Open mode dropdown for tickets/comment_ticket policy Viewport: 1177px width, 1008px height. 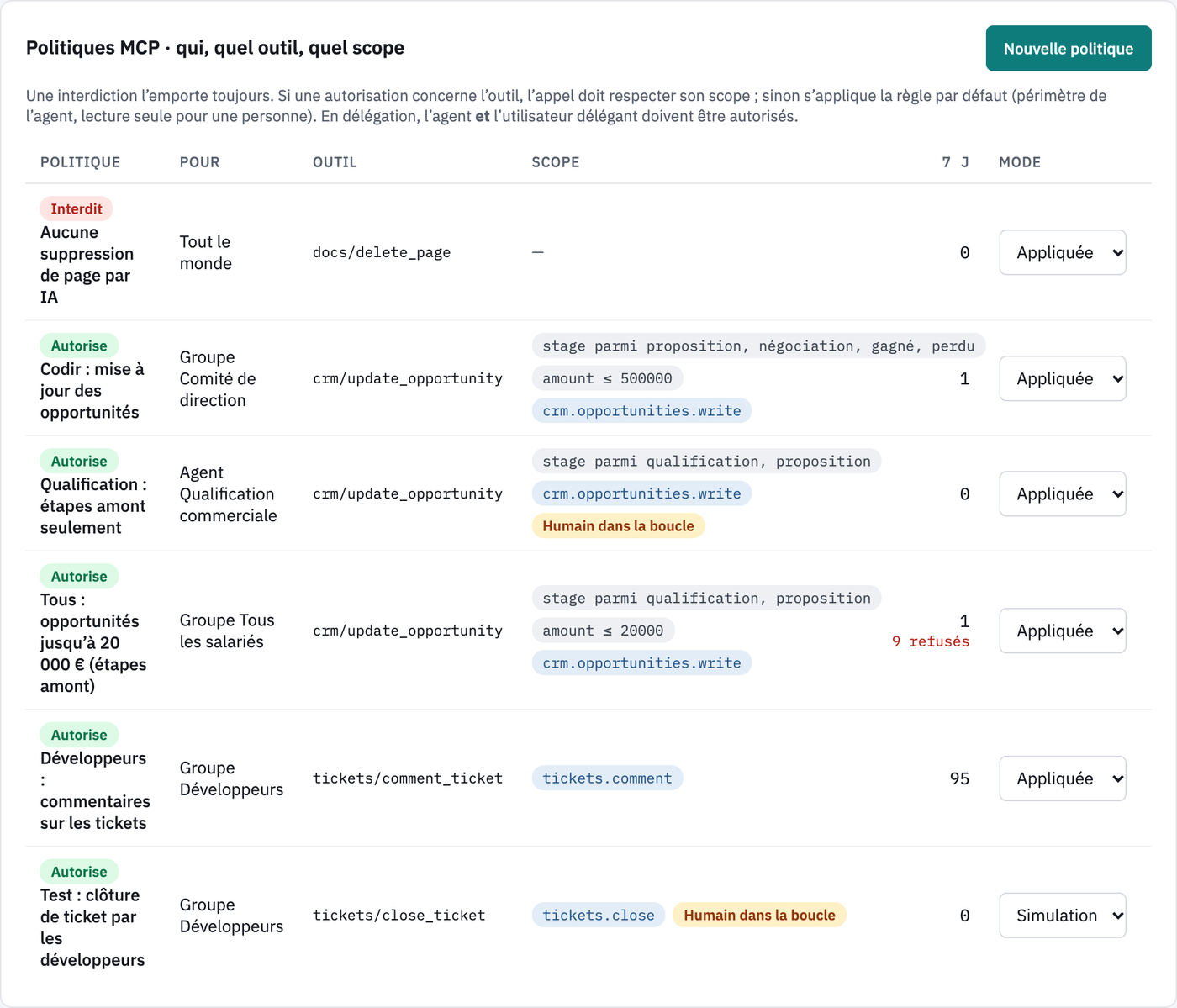pyautogui.click(x=1063, y=778)
